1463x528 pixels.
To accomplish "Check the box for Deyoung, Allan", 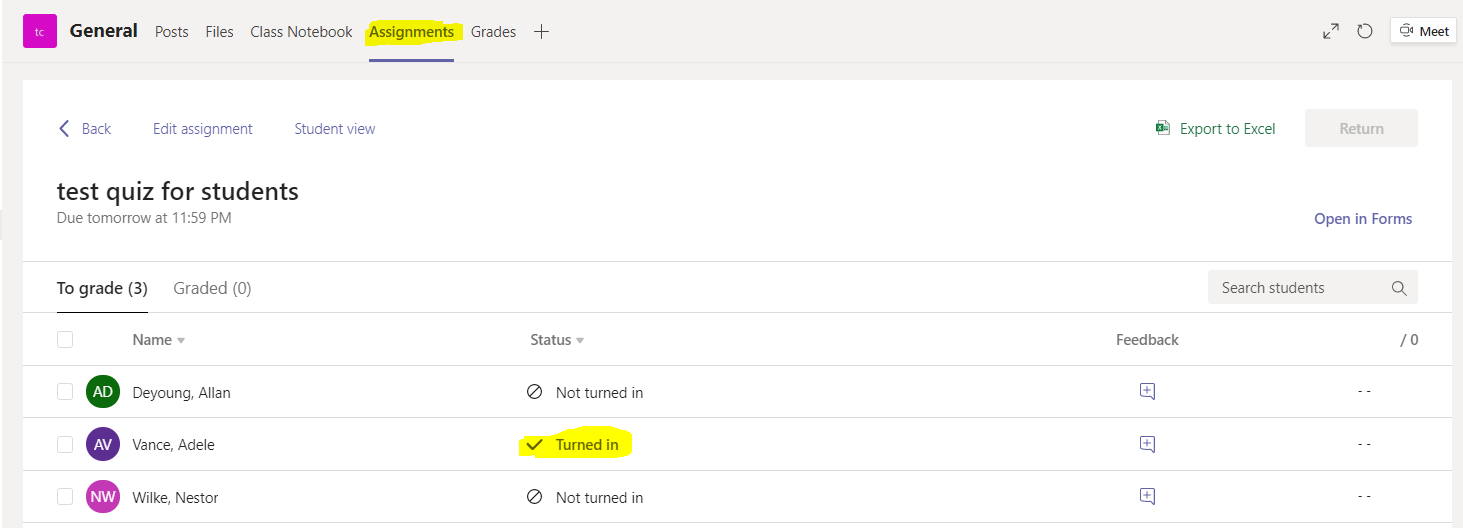I will click(65, 392).
